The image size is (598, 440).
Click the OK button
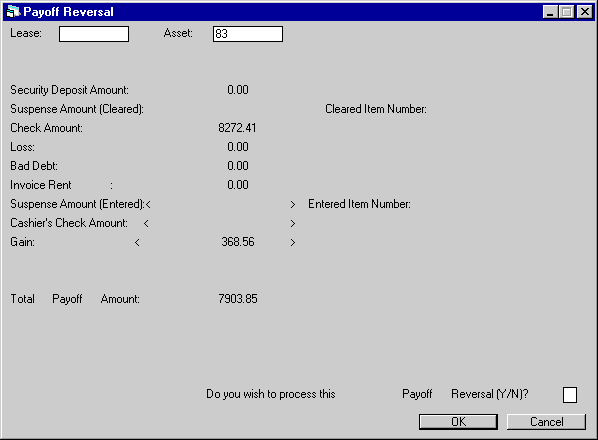click(458, 422)
